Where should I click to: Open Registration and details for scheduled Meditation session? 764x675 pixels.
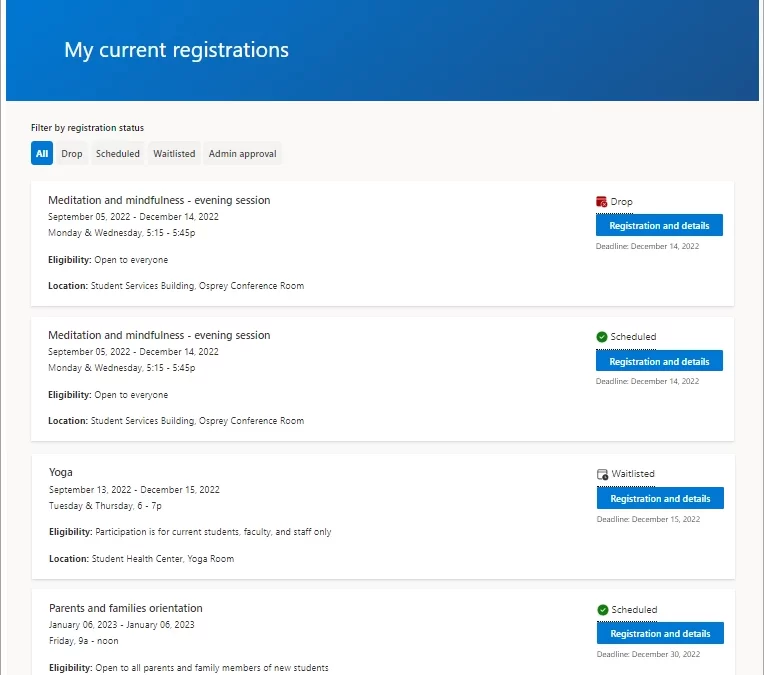(x=659, y=361)
